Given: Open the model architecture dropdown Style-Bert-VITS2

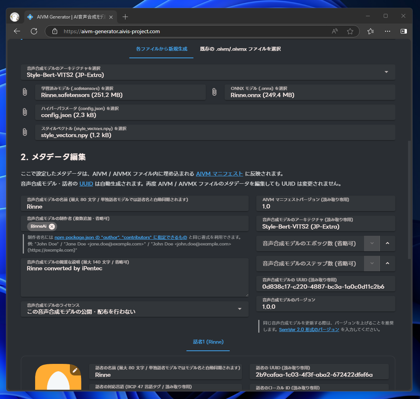Looking at the screenshot, I should 208,72.
